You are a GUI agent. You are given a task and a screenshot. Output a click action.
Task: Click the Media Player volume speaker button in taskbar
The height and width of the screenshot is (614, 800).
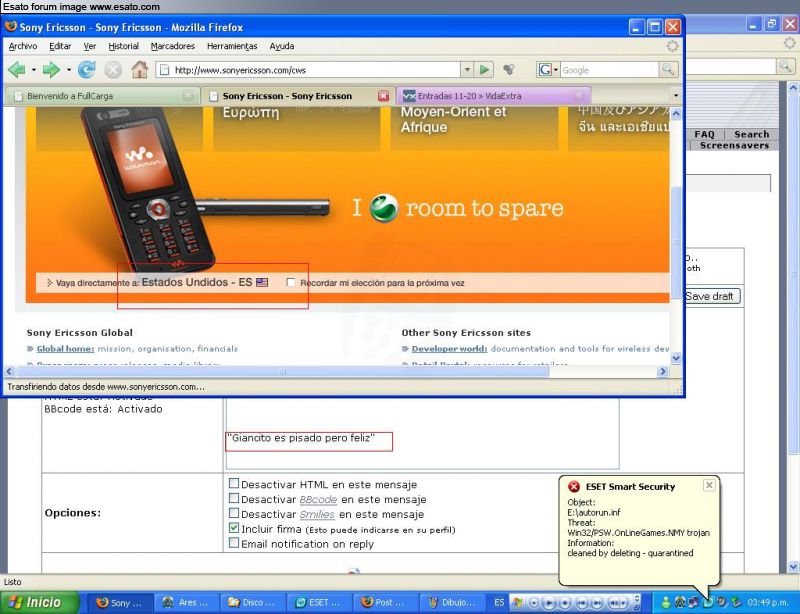tap(615, 603)
